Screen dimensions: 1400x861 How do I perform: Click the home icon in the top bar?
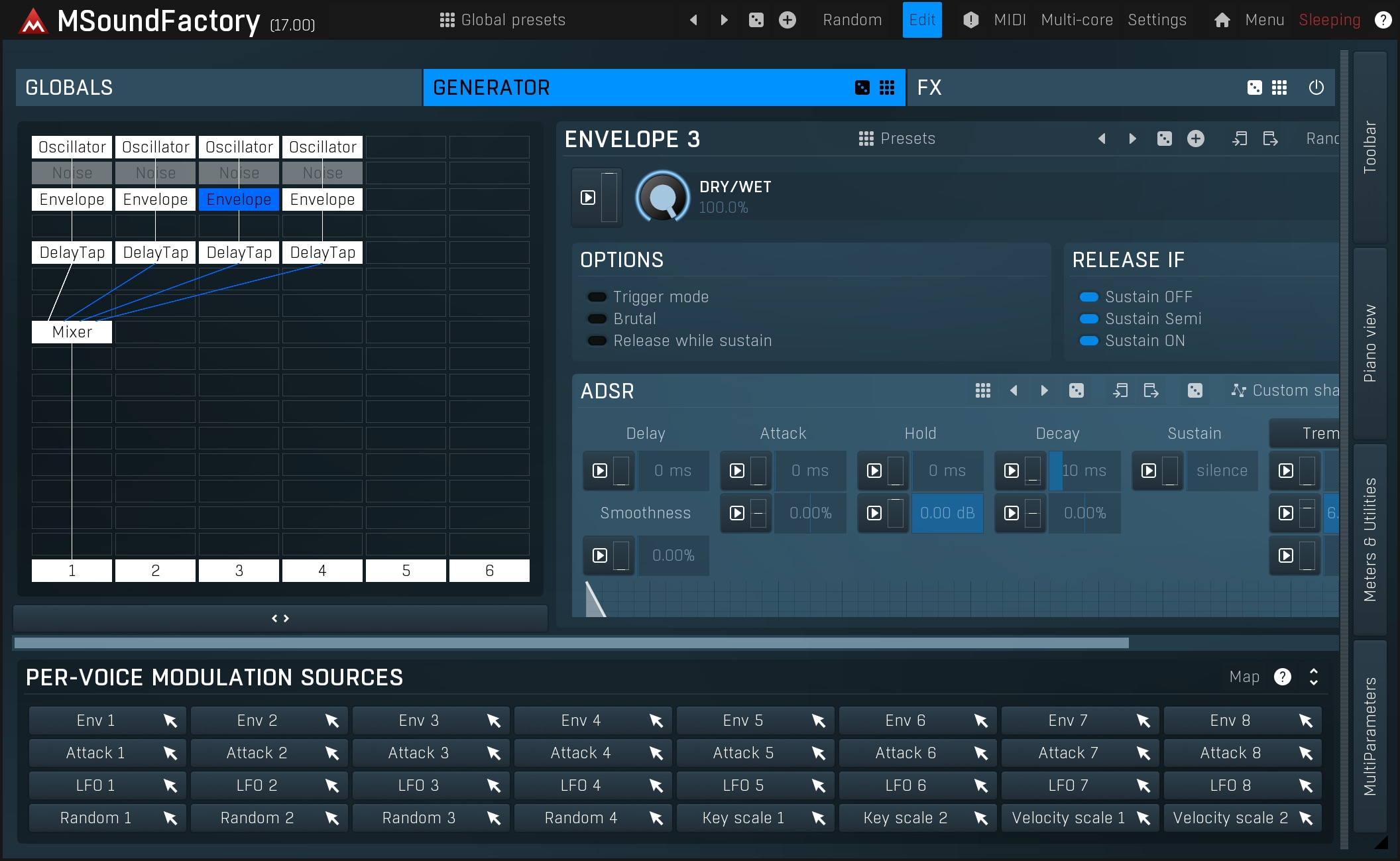click(x=1222, y=20)
